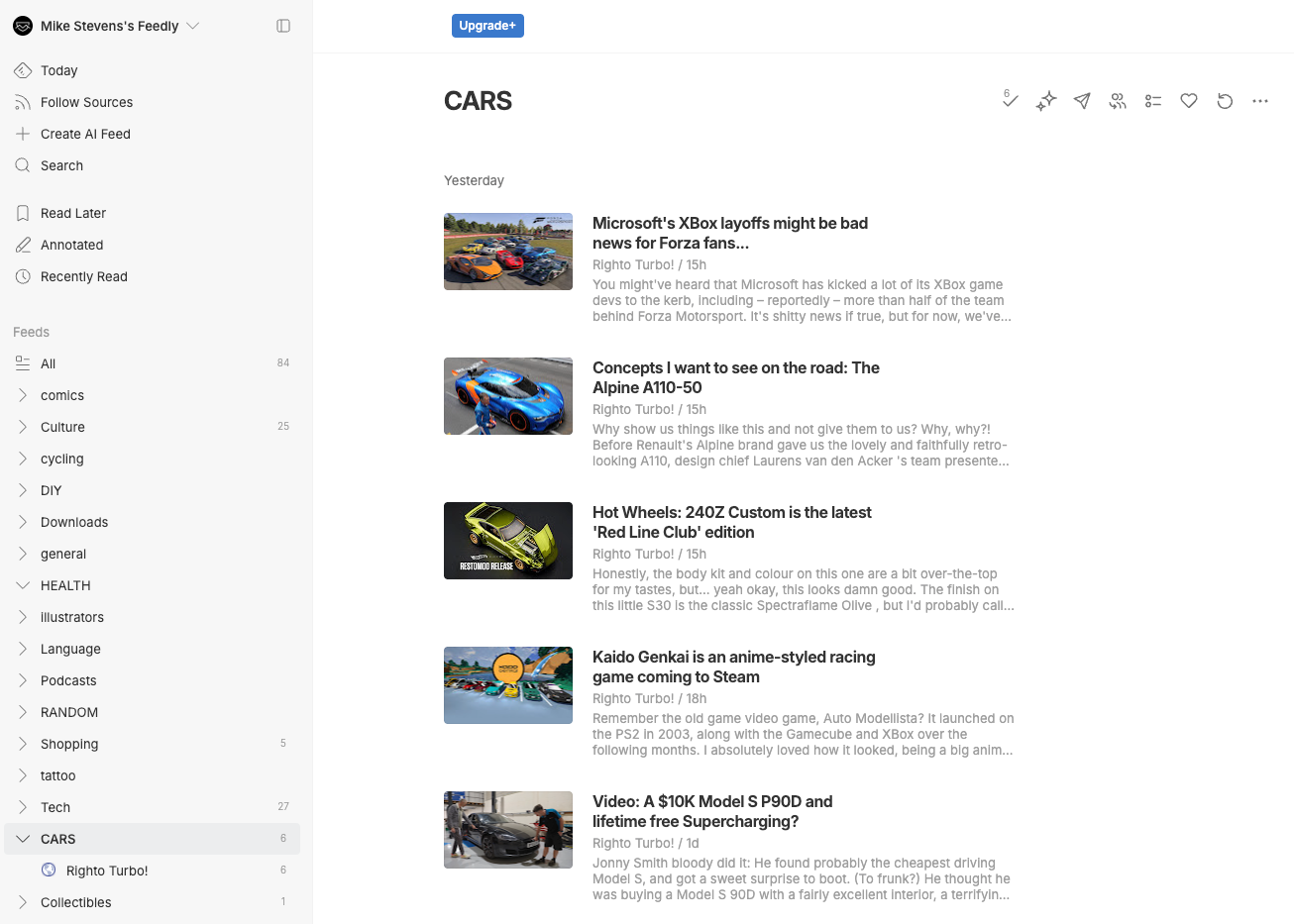Image resolution: width=1294 pixels, height=924 pixels.
Task: Open the account dropdown next to Mike Stevens's Feedly
Action: [x=193, y=26]
